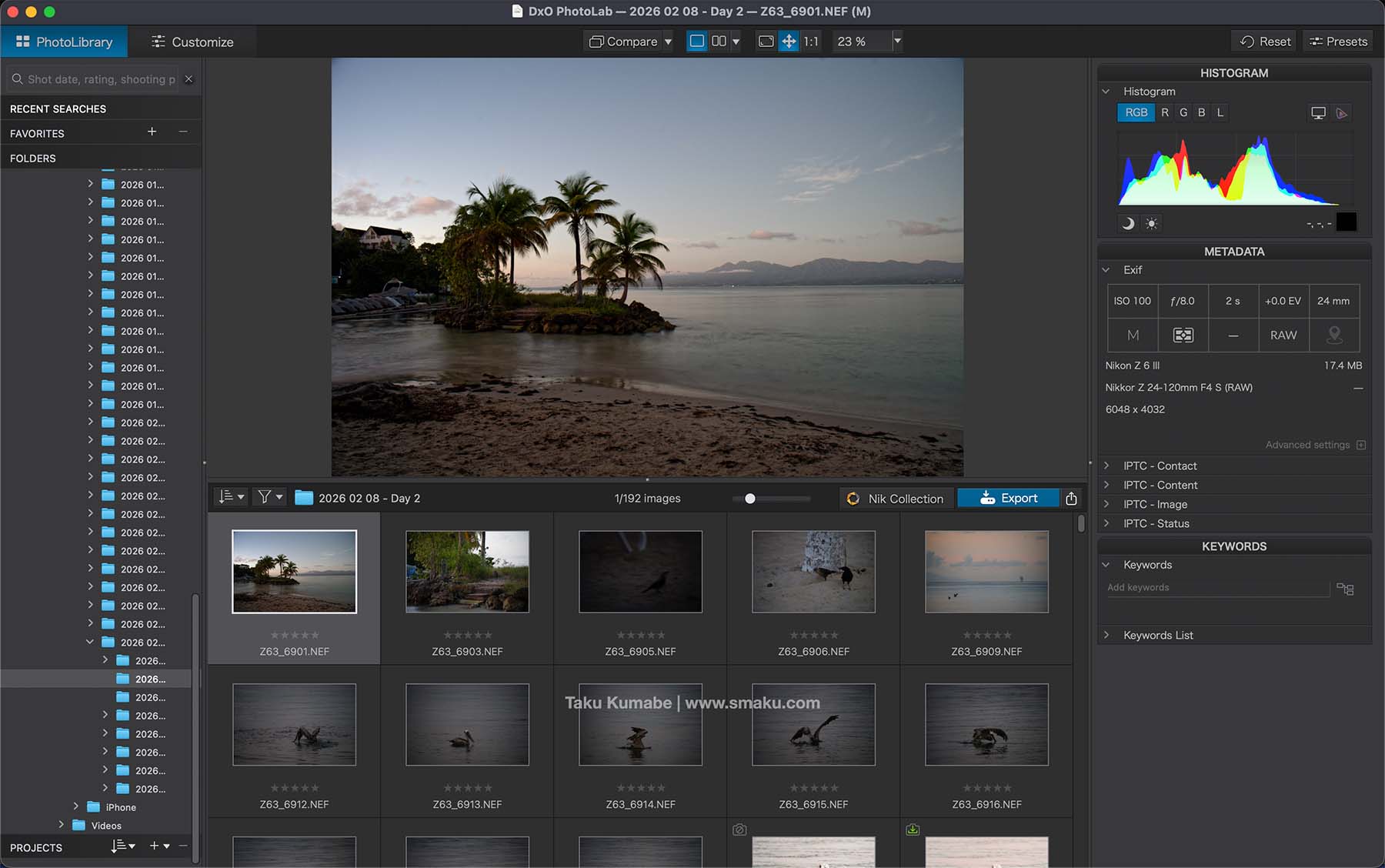Expand the Keywords List section
The width and height of the screenshot is (1385, 868).
(x=1157, y=635)
